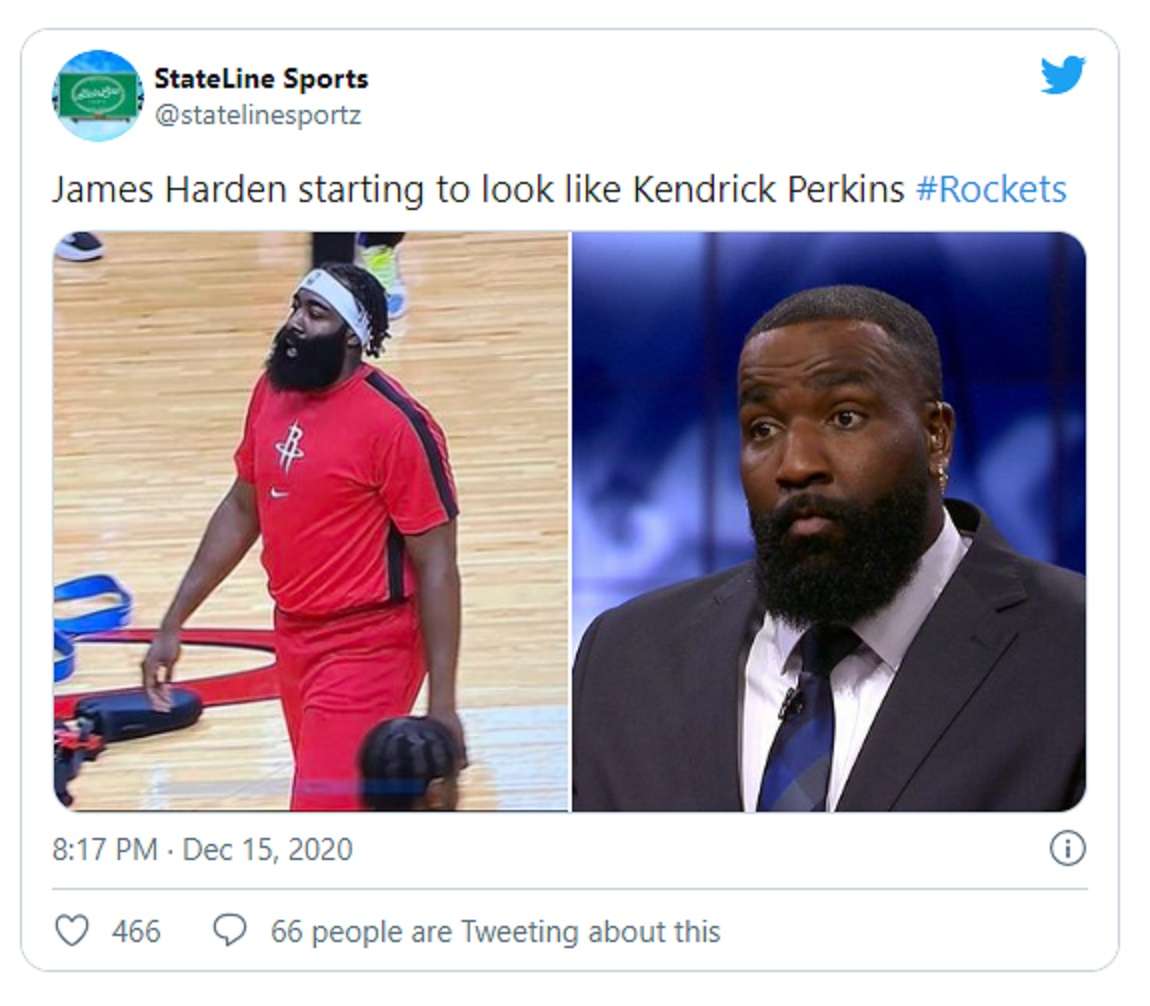Click the tweet text about James Harden
The height and width of the screenshot is (1006, 1150).
coord(559,189)
